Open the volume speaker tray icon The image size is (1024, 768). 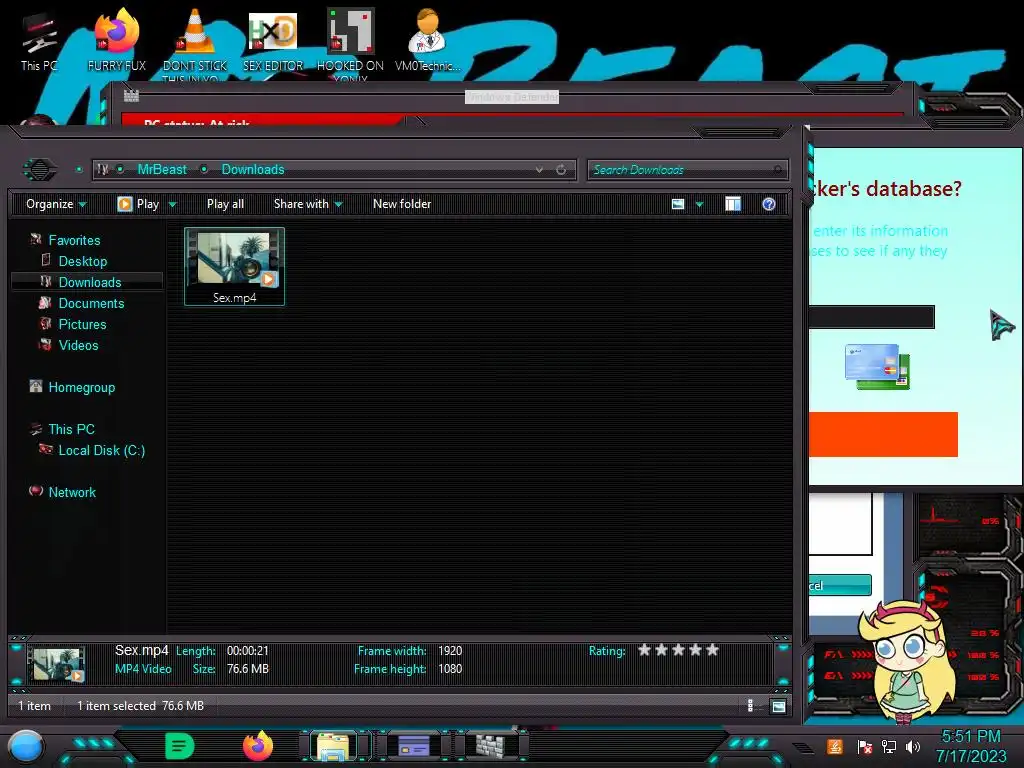coord(913,746)
